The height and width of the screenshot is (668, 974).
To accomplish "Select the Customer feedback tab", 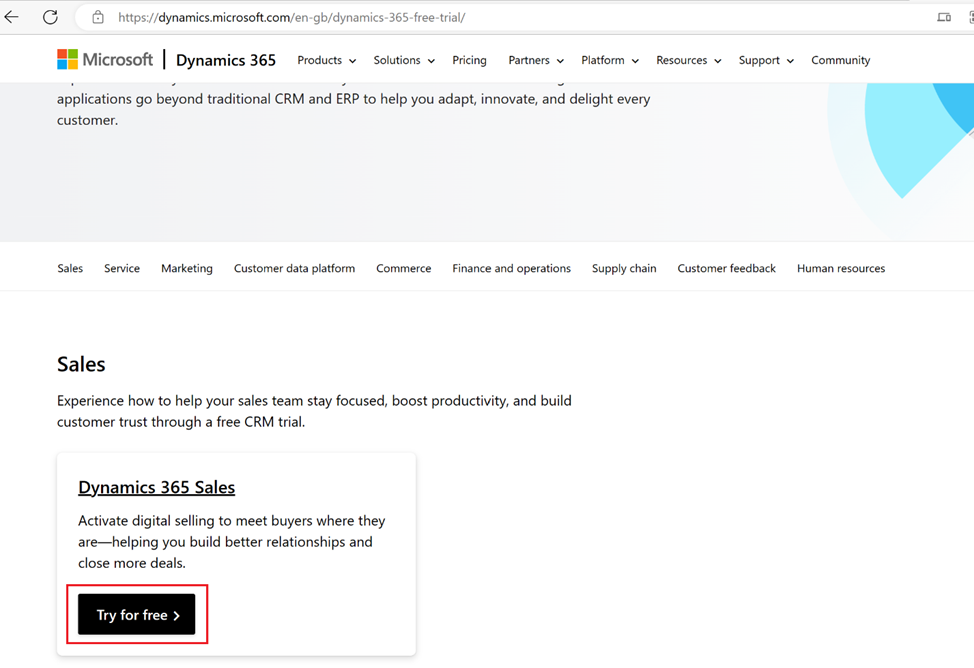I will click(x=727, y=268).
